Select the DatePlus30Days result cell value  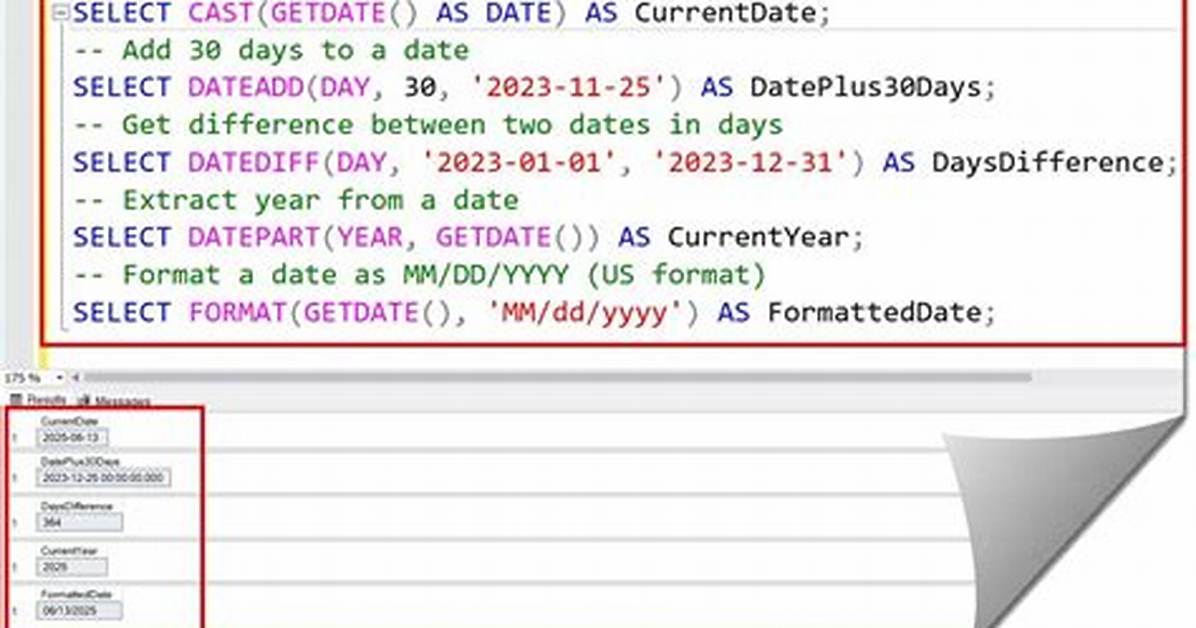[x=104, y=478]
